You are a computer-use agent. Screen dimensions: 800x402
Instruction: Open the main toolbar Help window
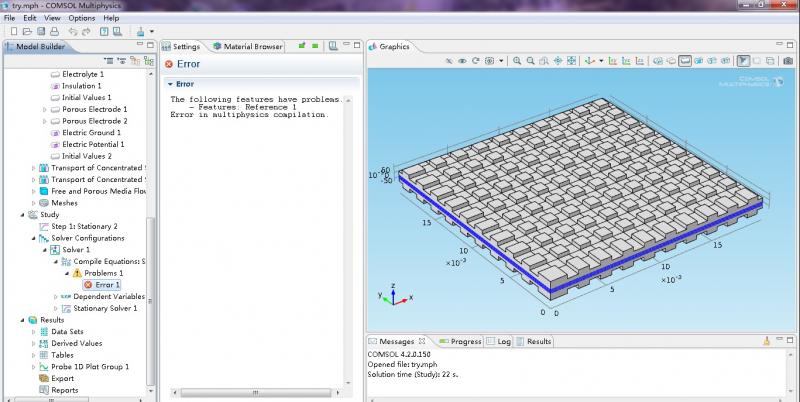pos(104,32)
